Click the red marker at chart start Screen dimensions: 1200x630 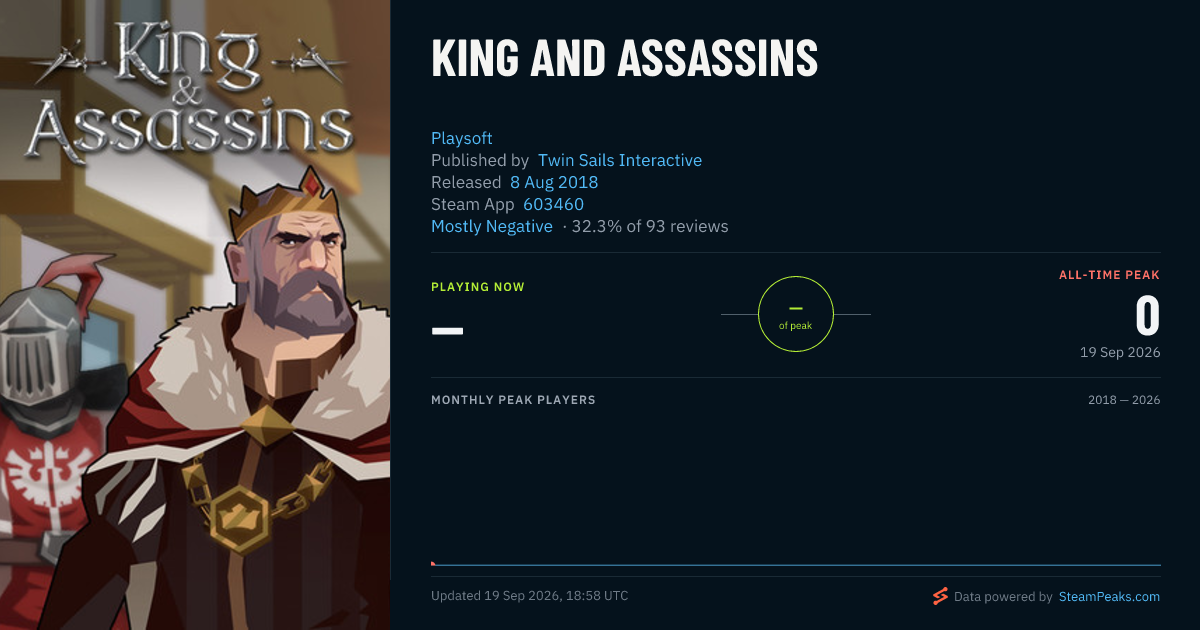pyautogui.click(x=433, y=563)
